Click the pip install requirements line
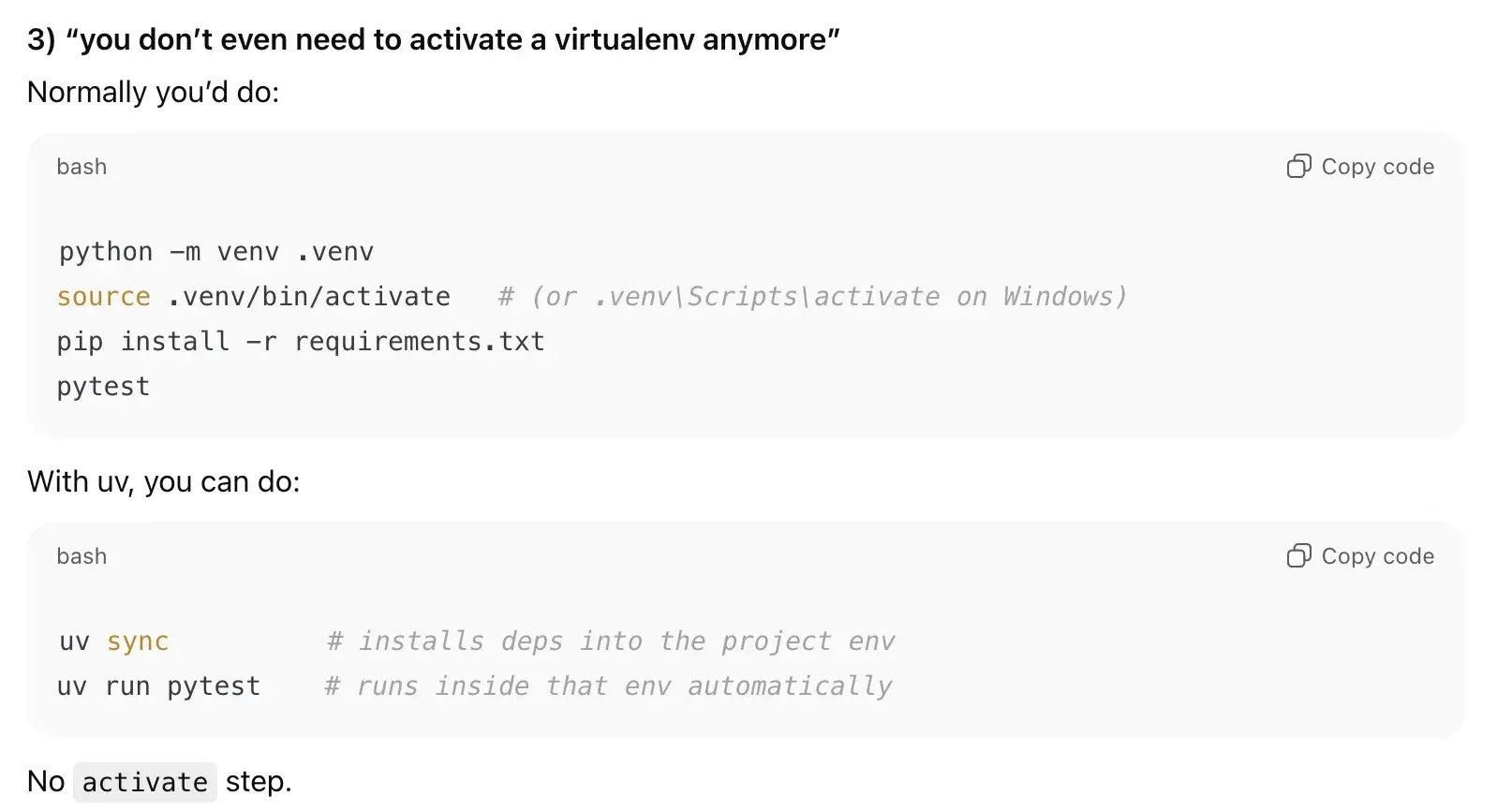1512x811 pixels. [x=300, y=341]
